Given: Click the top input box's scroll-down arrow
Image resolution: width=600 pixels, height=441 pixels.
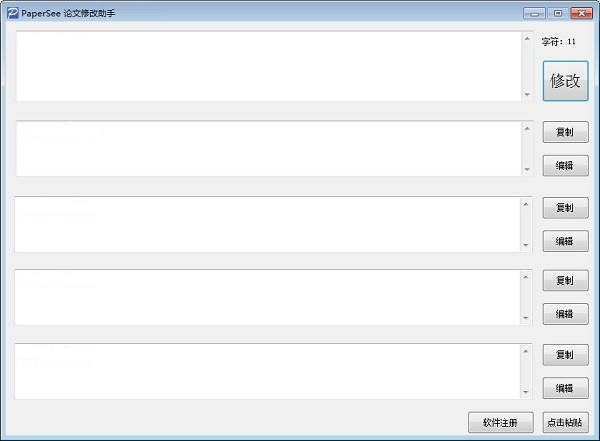Looking at the screenshot, I should (527, 95).
